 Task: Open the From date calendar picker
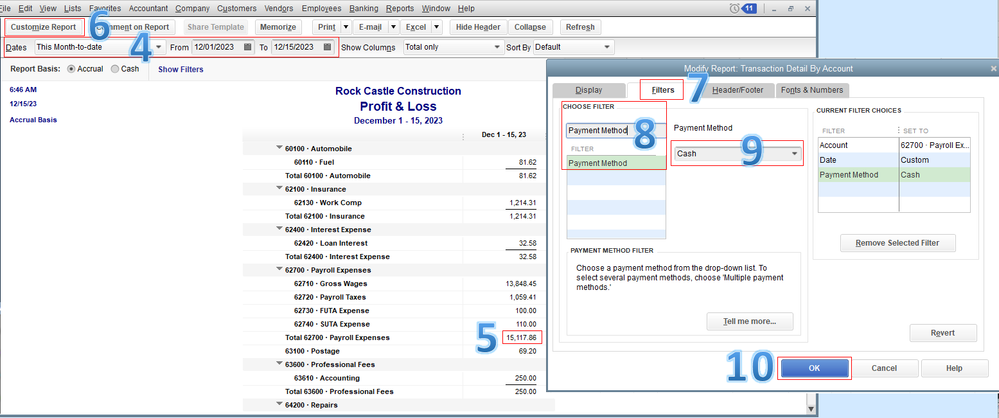pos(247,47)
